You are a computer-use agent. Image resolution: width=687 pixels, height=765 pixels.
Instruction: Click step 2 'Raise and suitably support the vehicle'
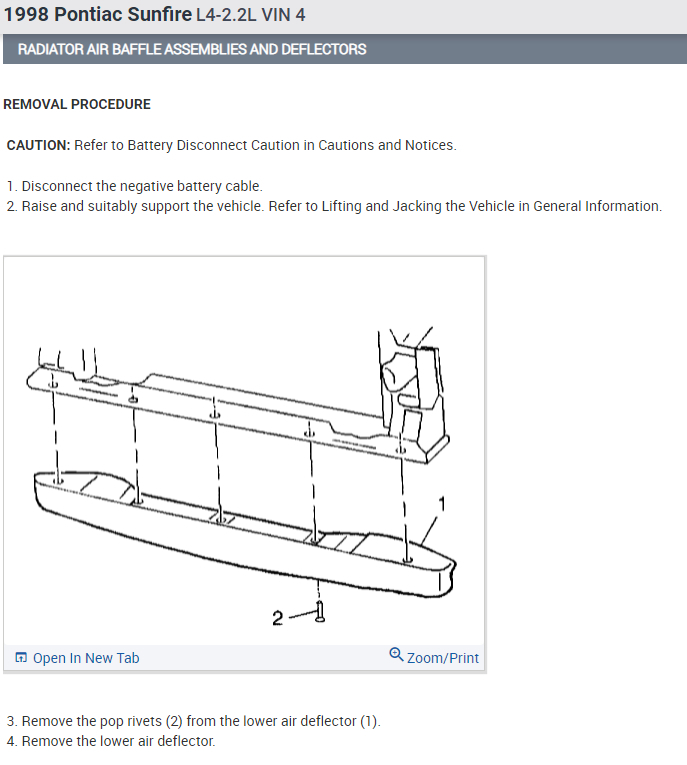pos(334,206)
